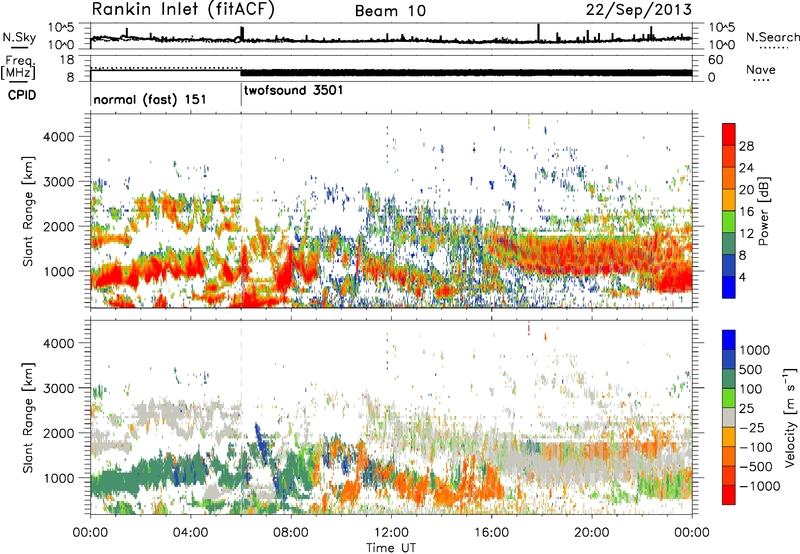This screenshot has width=800, height=554.
Task: Click the "Rankin Inlet (fitACF)" title
Action: (x=183, y=10)
